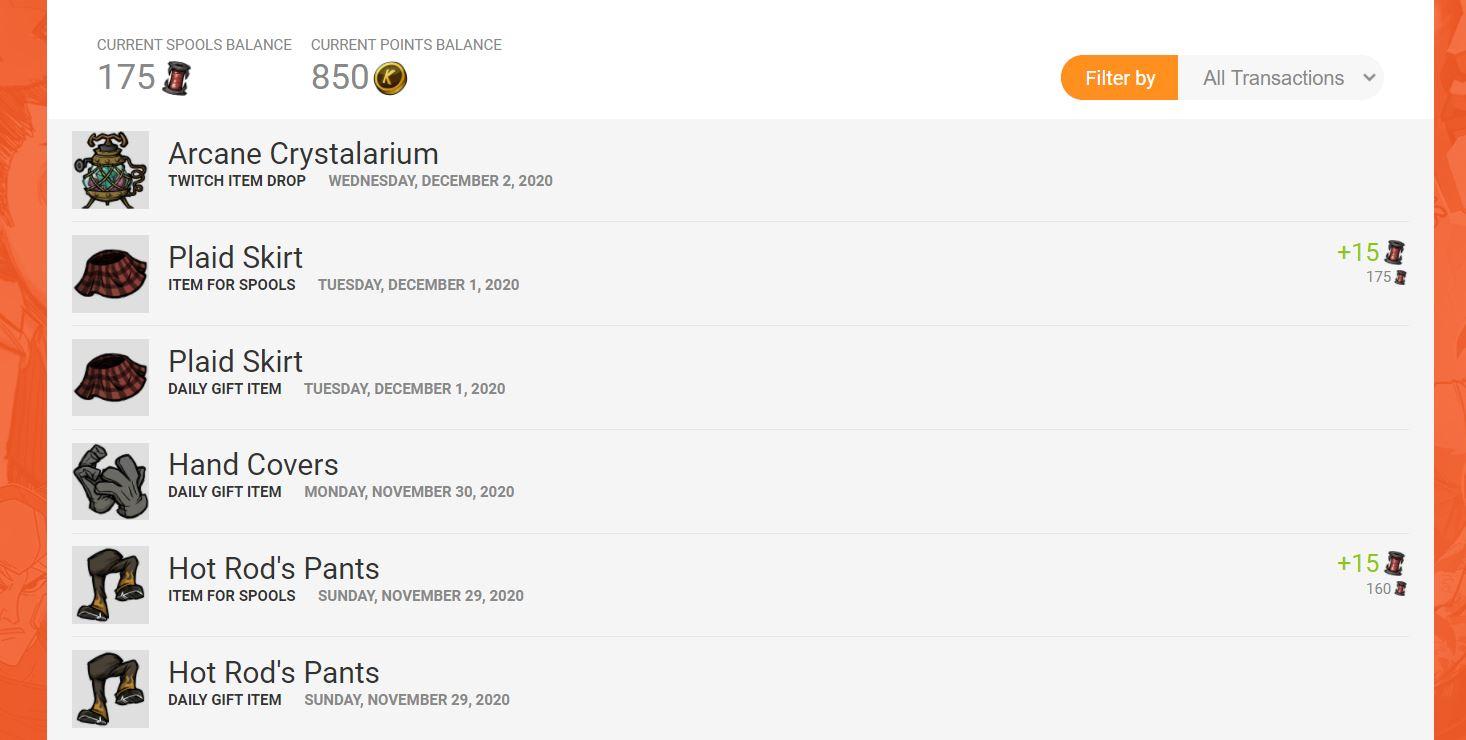The width and height of the screenshot is (1466, 740).
Task: Click the Filter by orange button
Action: click(1119, 78)
